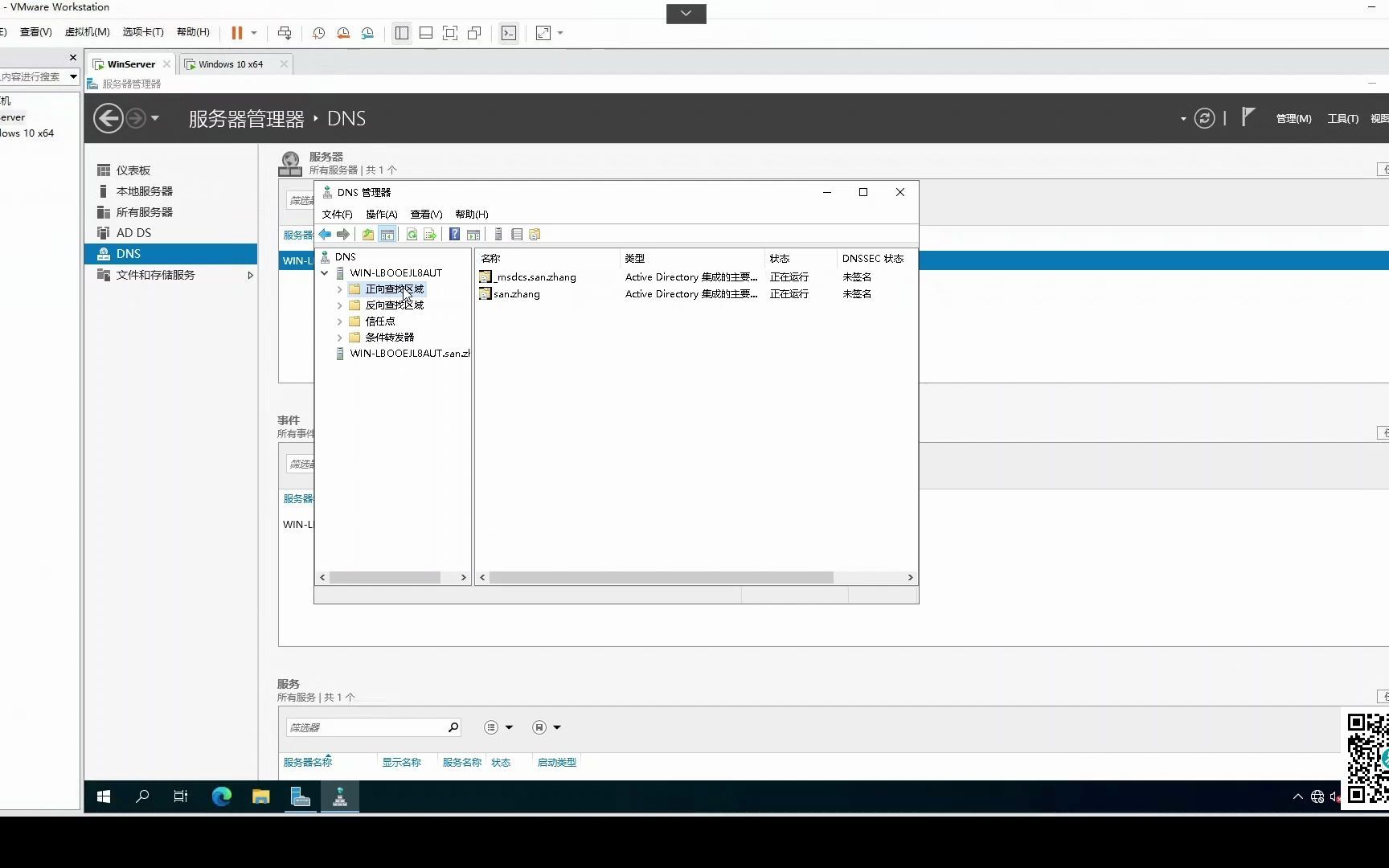The height and width of the screenshot is (868, 1389).
Task: Click Send Ctrl+Alt+Del icon in VMware toolbar
Action: tap(285, 33)
